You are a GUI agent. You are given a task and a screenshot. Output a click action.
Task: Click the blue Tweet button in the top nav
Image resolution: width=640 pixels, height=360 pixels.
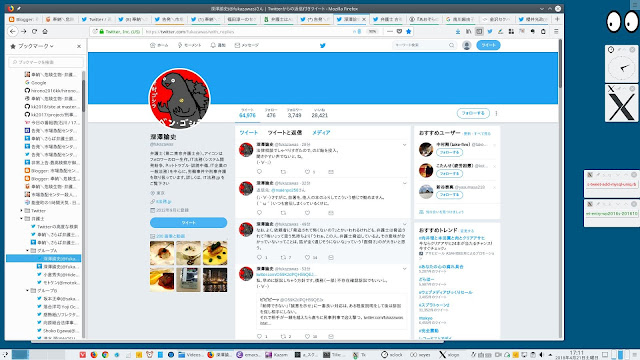click(488, 45)
